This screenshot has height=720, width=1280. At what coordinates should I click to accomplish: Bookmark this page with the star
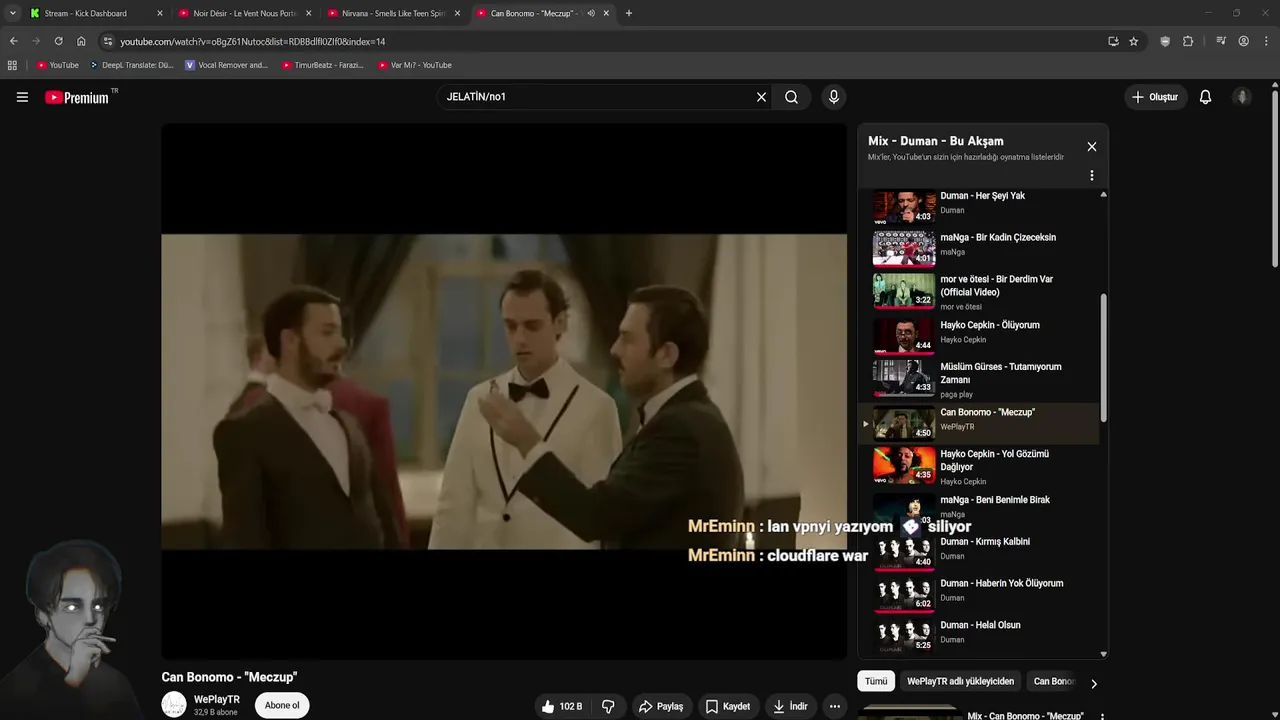[1133, 41]
